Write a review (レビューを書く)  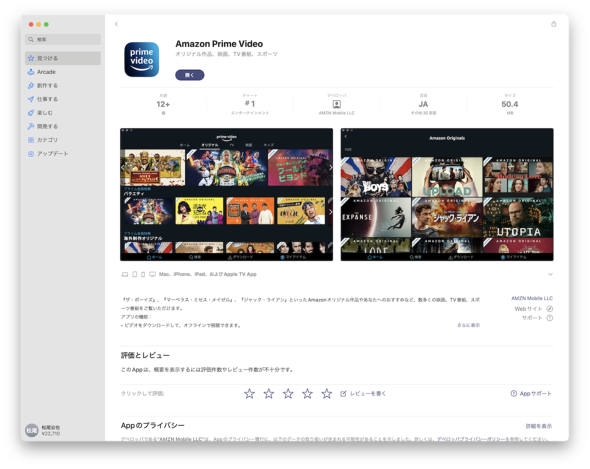[363, 393]
